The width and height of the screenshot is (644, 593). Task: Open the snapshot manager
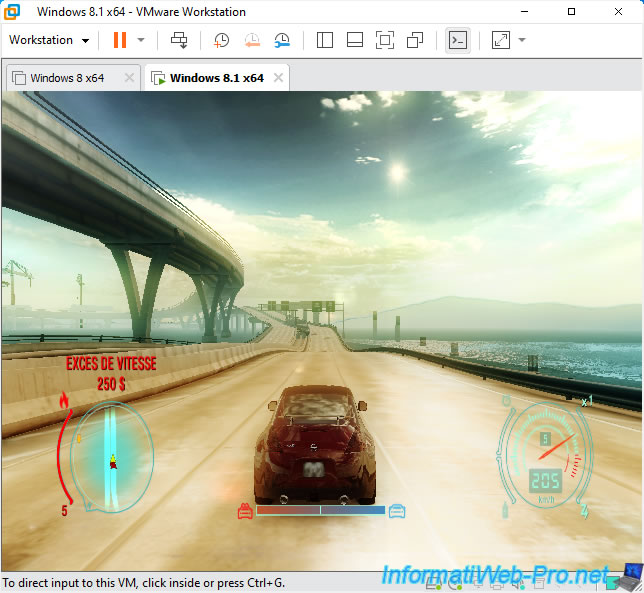tap(282, 40)
